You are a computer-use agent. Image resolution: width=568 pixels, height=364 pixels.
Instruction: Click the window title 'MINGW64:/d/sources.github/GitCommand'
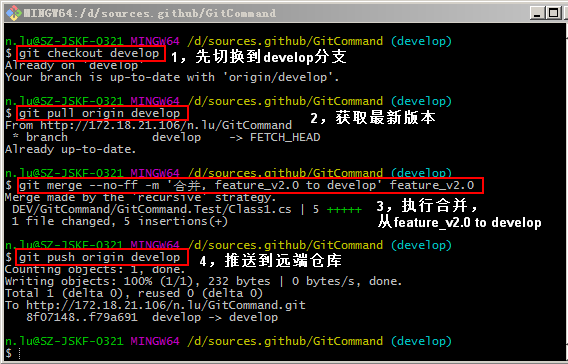pyautogui.click(x=150, y=13)
